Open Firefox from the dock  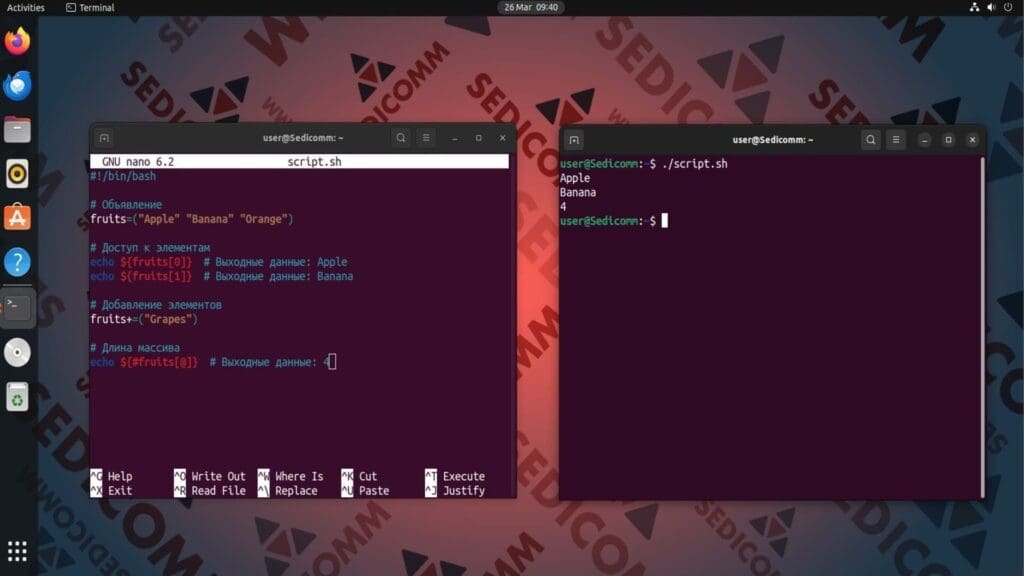[17, 42]
